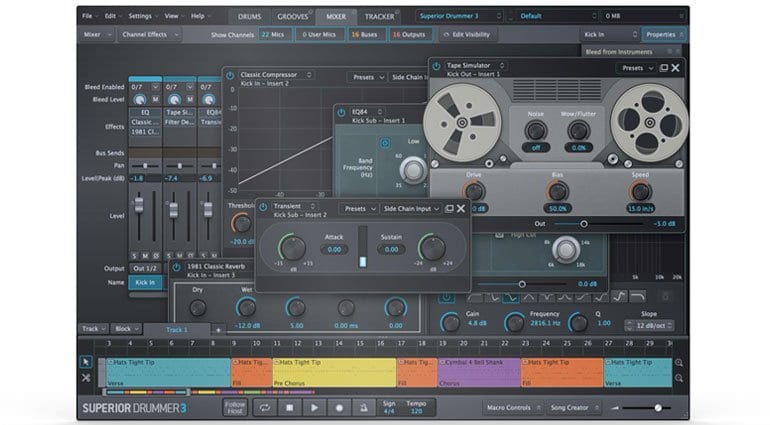Click the Edit Visibility button
The height and width of the screenshot is (425, 770).
pos(467,35)
